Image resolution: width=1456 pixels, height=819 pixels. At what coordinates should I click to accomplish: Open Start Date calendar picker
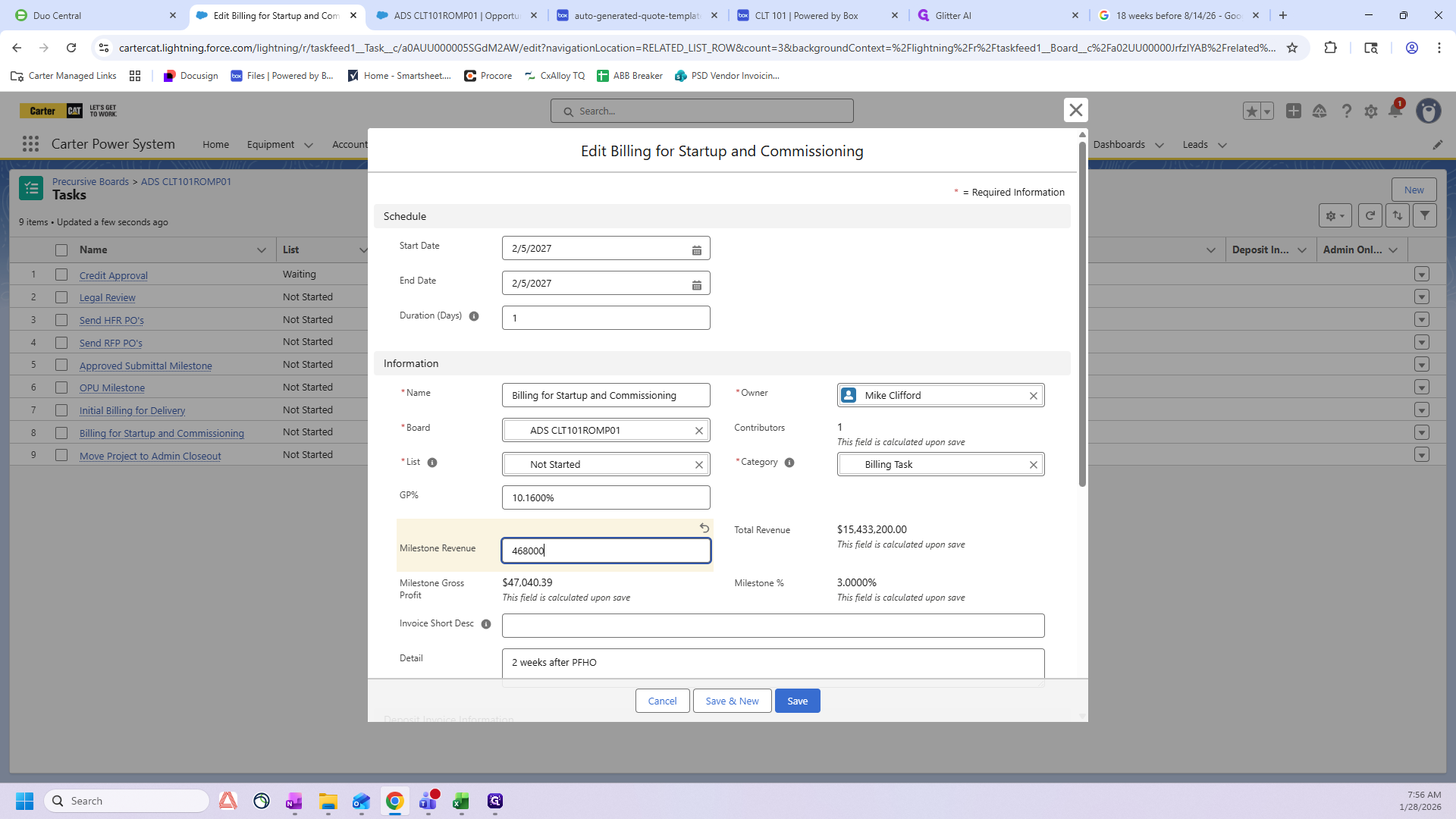[x=696, y=249]
